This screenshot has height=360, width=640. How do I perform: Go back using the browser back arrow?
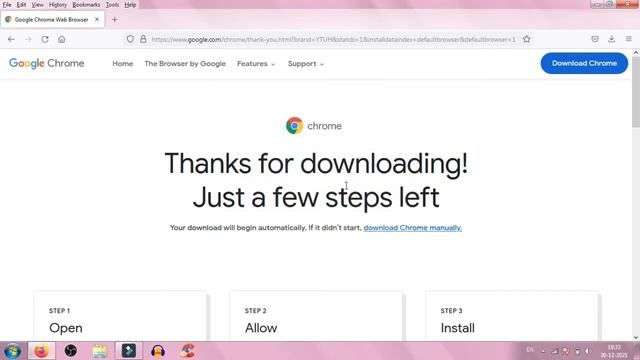point(11,40)
